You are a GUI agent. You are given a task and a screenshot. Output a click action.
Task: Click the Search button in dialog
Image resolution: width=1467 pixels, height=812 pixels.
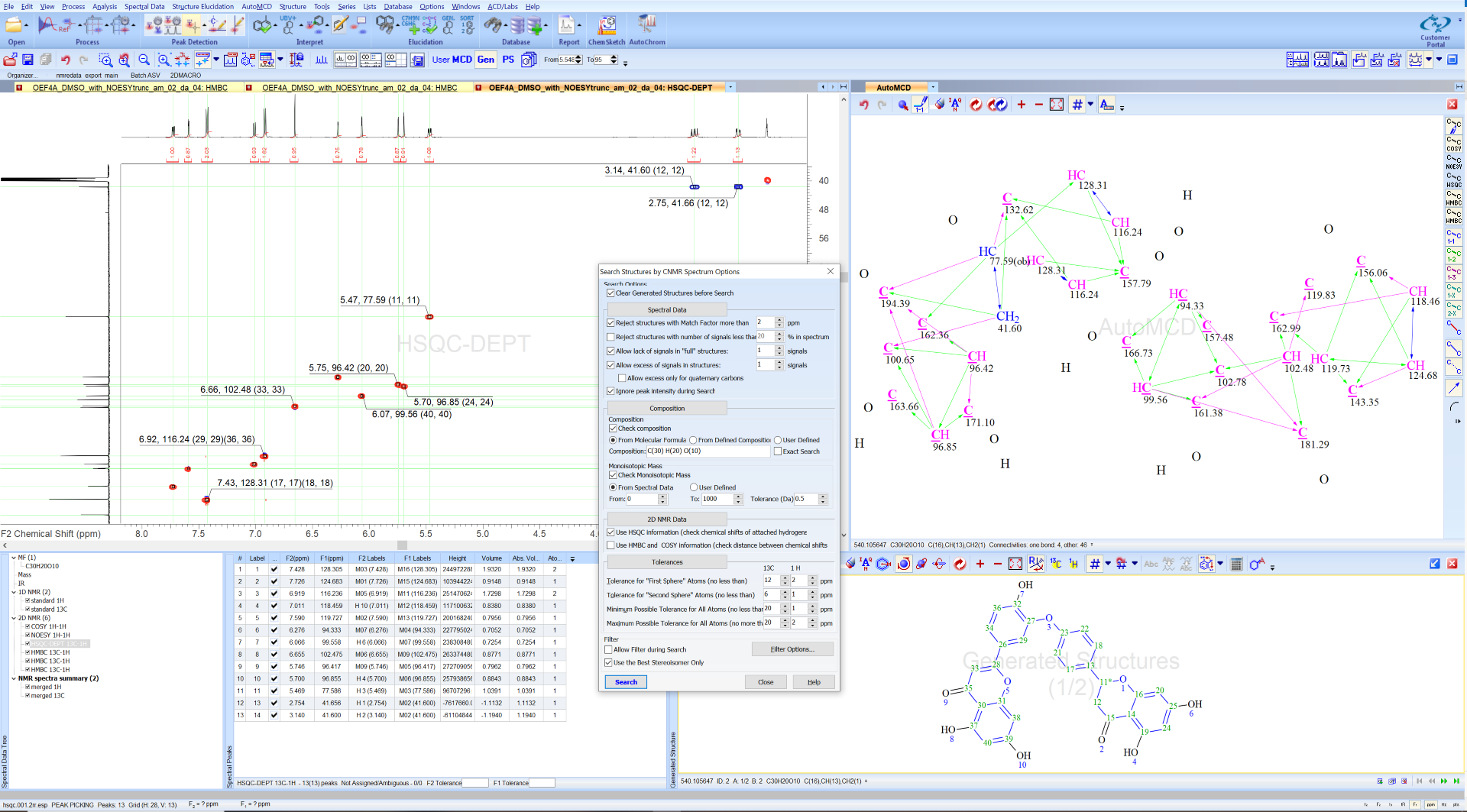point(626,682)
